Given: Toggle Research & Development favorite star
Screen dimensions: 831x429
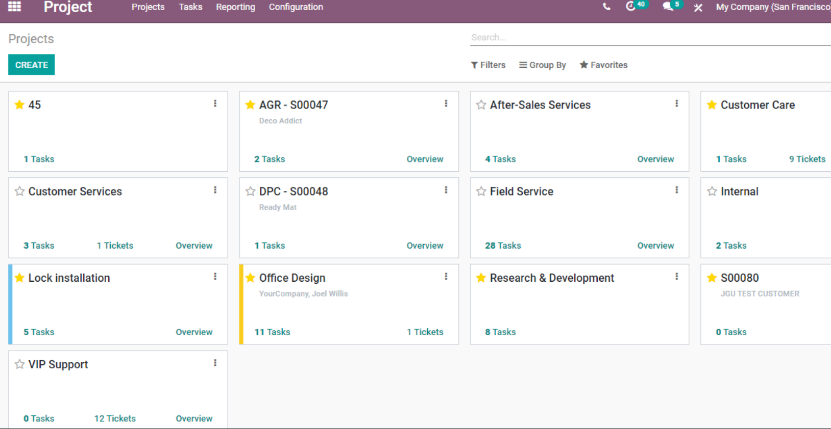Looking at the screenshot, I should pos(481,278).
